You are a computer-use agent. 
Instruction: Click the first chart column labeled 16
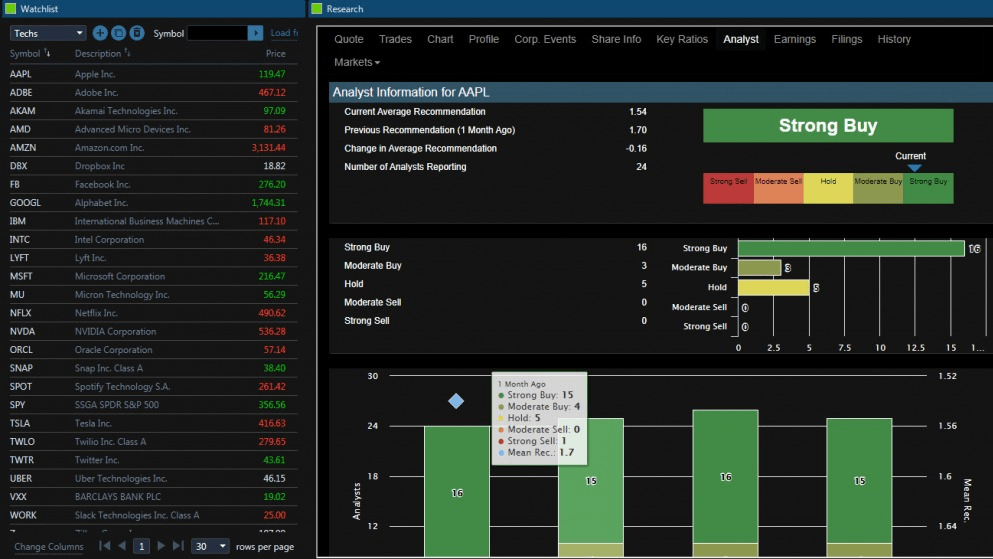pyautogui.click(x=457, y=492)
